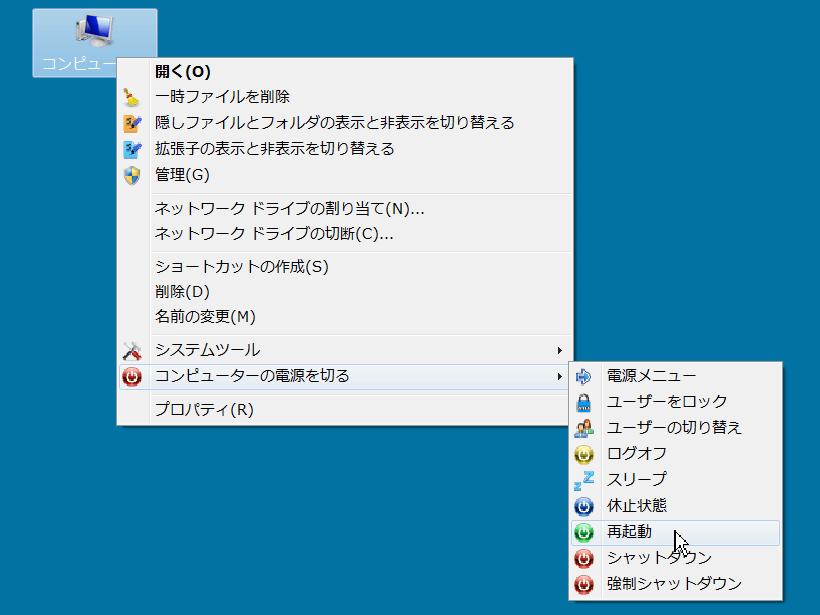Screen dimensions: 820x615
Task: Expand the システムツール submenu arrow
Action: click(559, 350)
